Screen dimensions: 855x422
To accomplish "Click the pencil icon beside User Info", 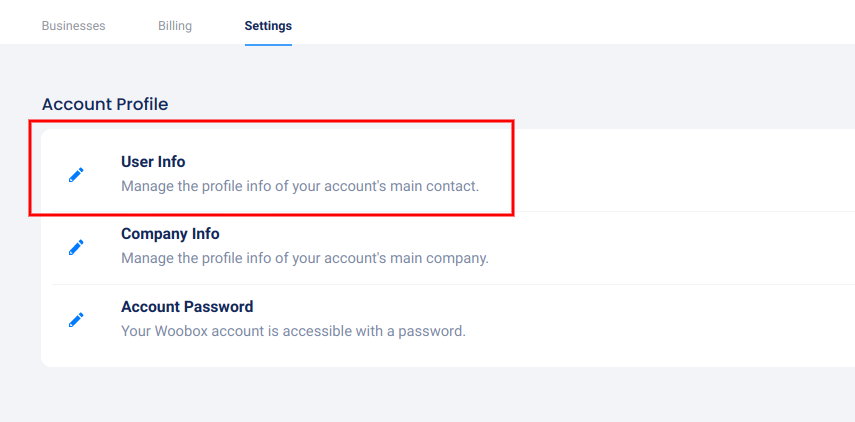I will pos(76,174).
